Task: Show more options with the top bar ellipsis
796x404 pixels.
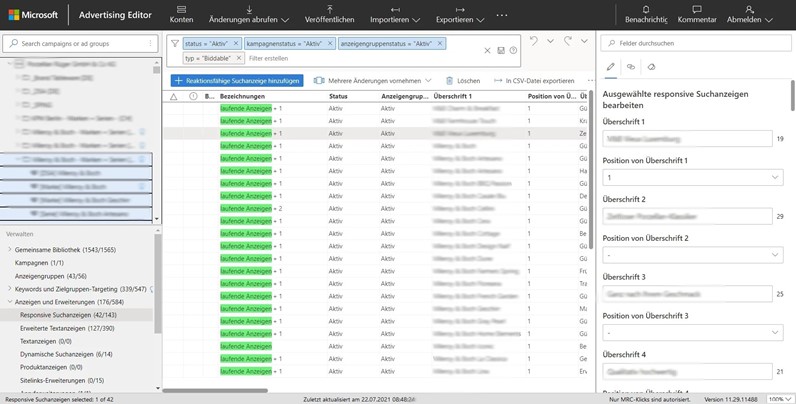Action: [502, 15]
